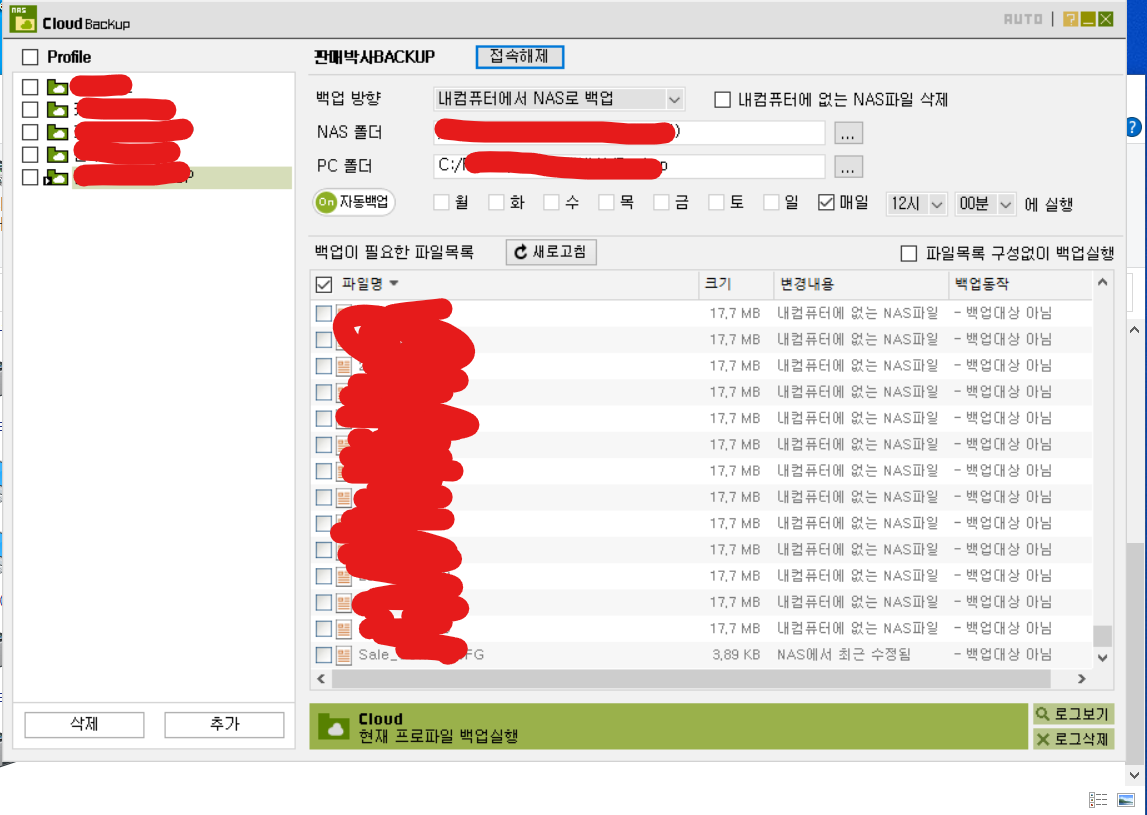Expand the 00분 minute dropdown
1147x815 pixels.
click(985, 203)
